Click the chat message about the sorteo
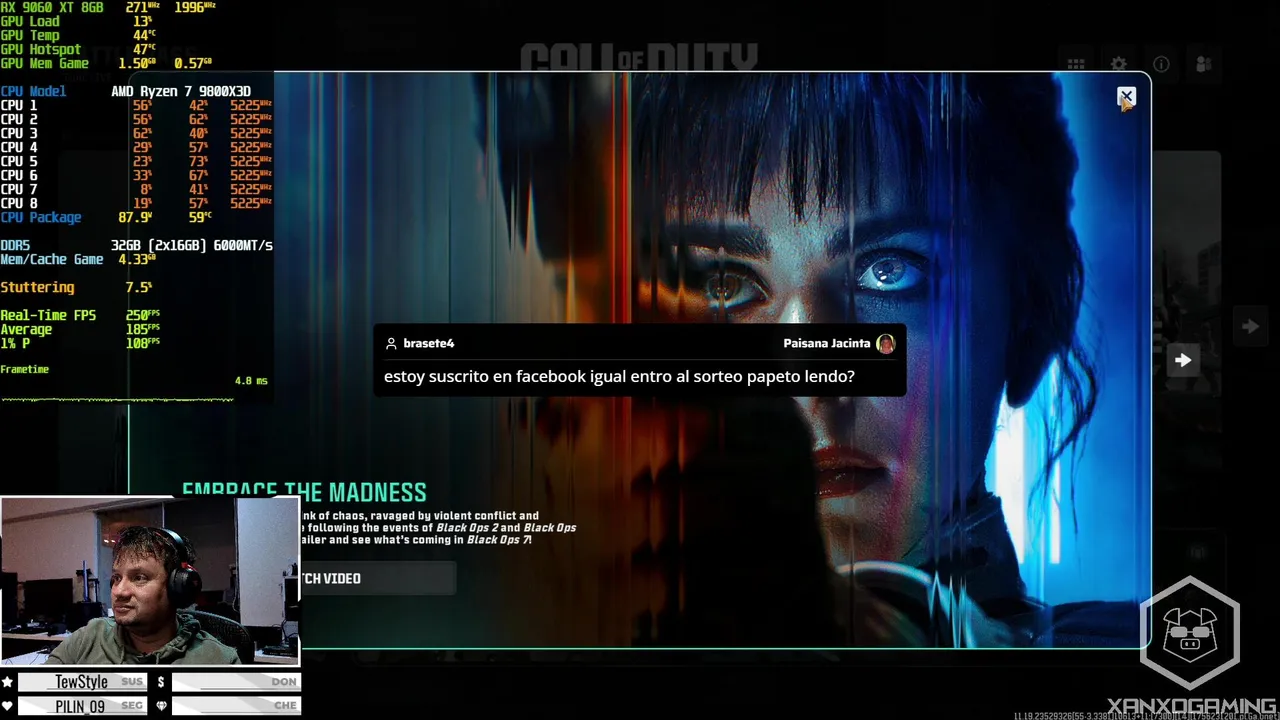Screen dimensions: 1280x720 click(619, 377)
